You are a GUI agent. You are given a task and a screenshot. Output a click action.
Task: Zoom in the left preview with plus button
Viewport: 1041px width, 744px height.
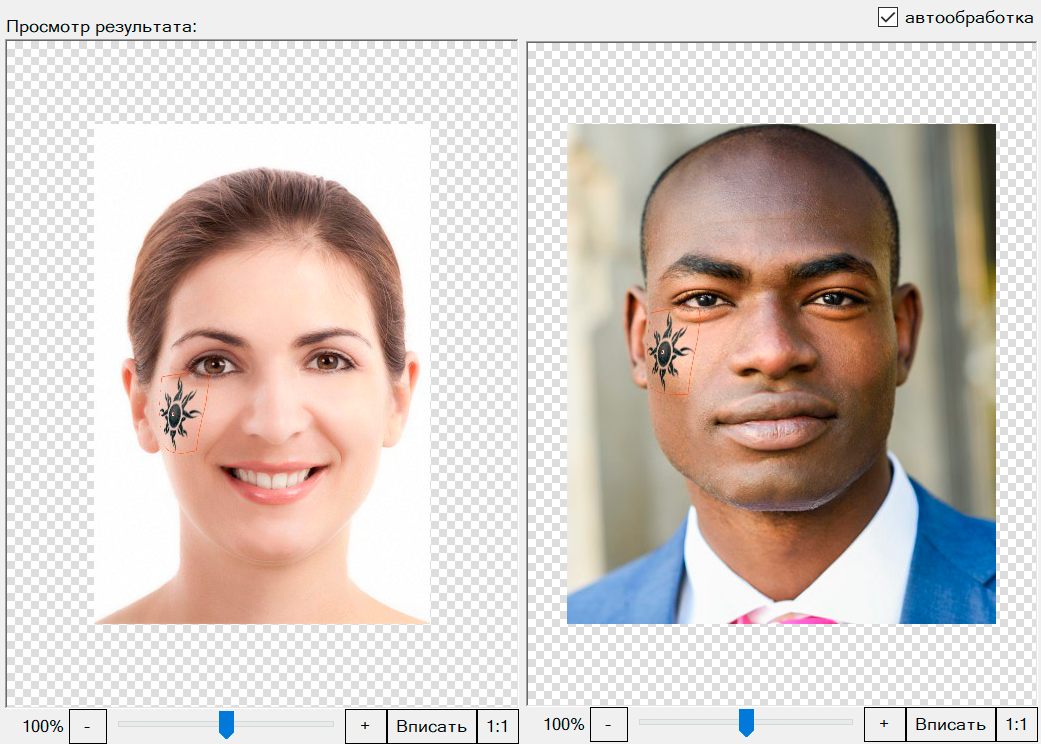365,726
